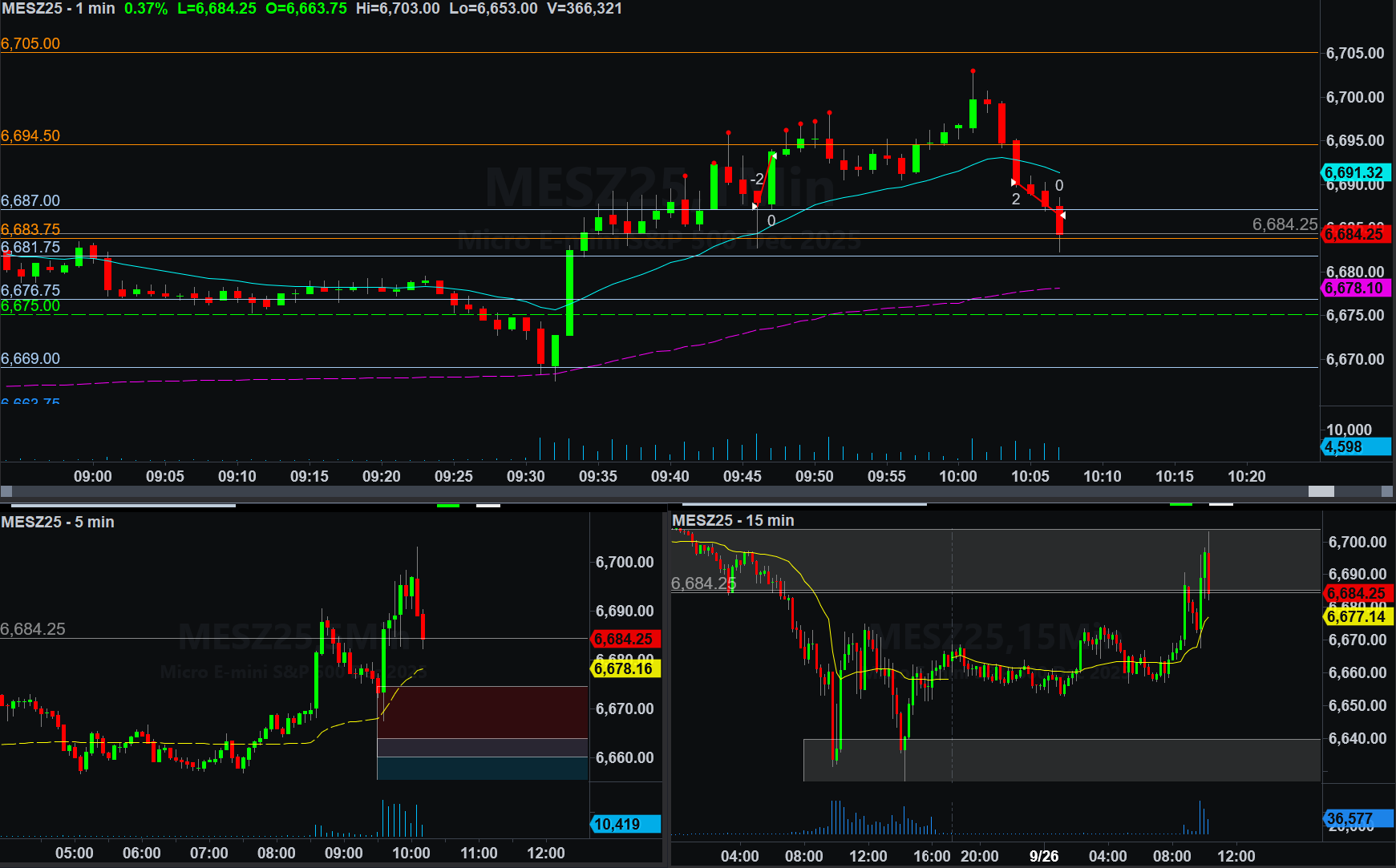
Task: Click the MESZ25 - 5 min chart title
Action: (x=58, y=522)
